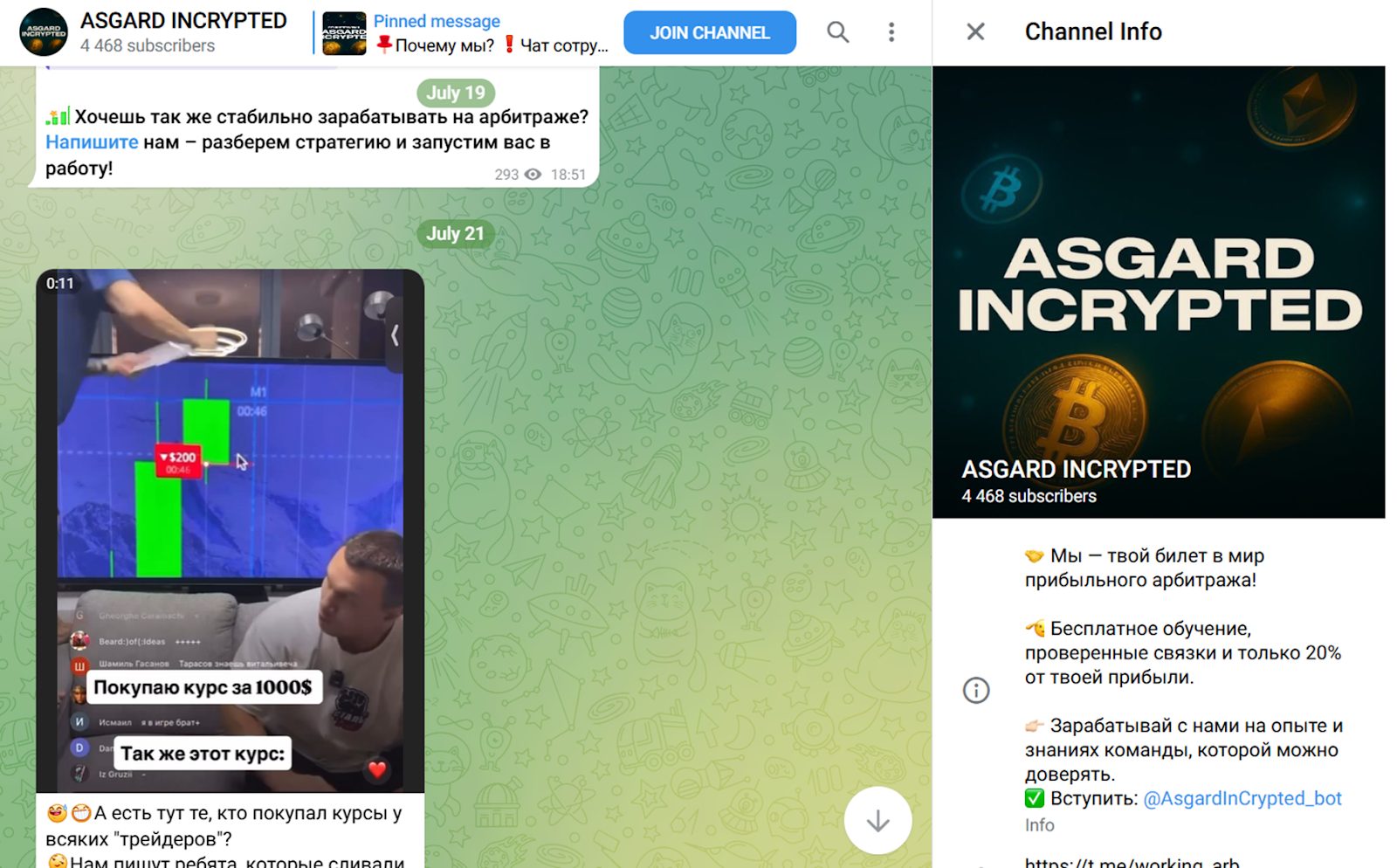Close the Channel Info panel
This screenshot has width=1397, height=868.
(975, 32)
